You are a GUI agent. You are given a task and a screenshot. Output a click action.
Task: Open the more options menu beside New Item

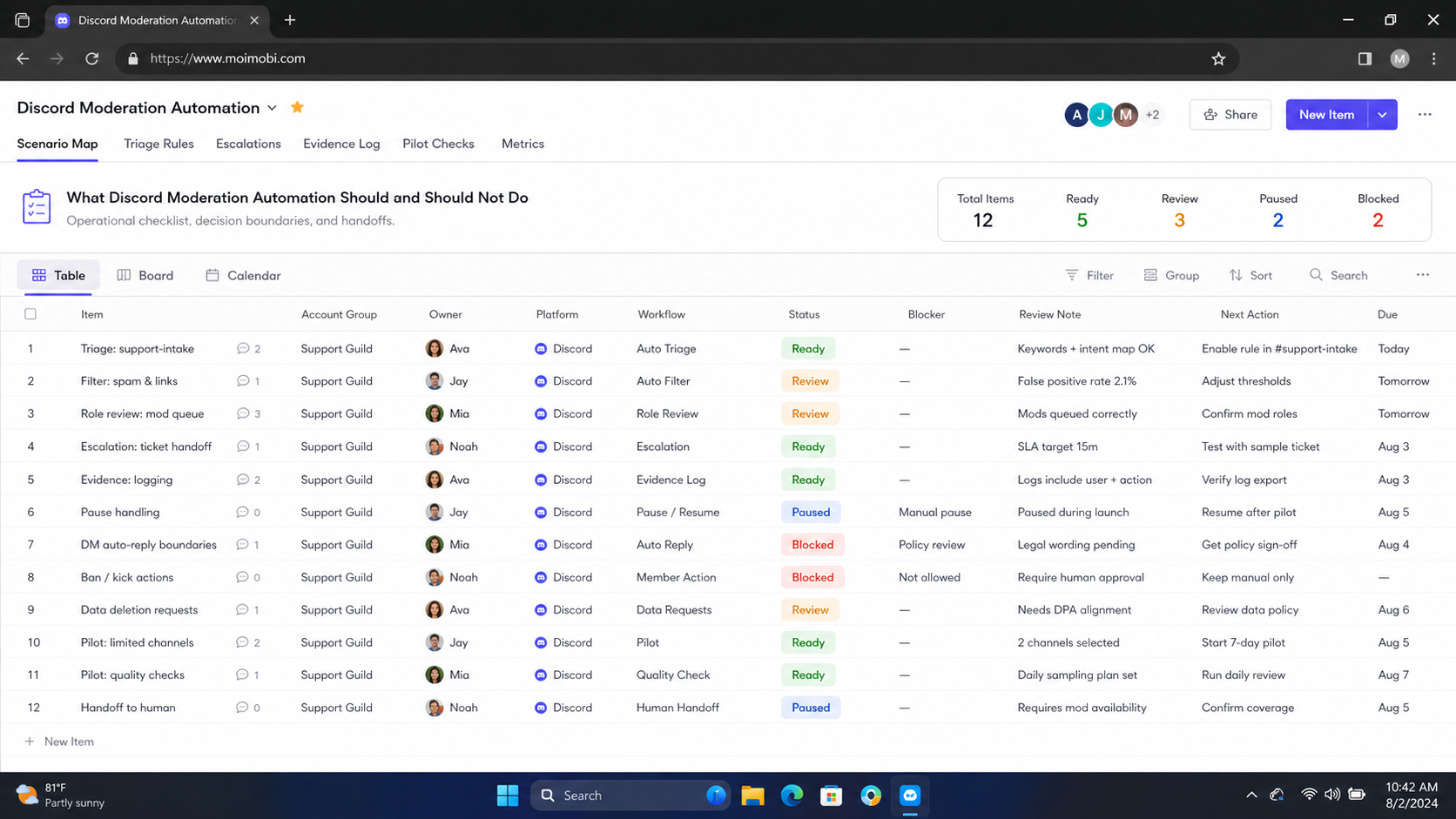(1425, 115)
